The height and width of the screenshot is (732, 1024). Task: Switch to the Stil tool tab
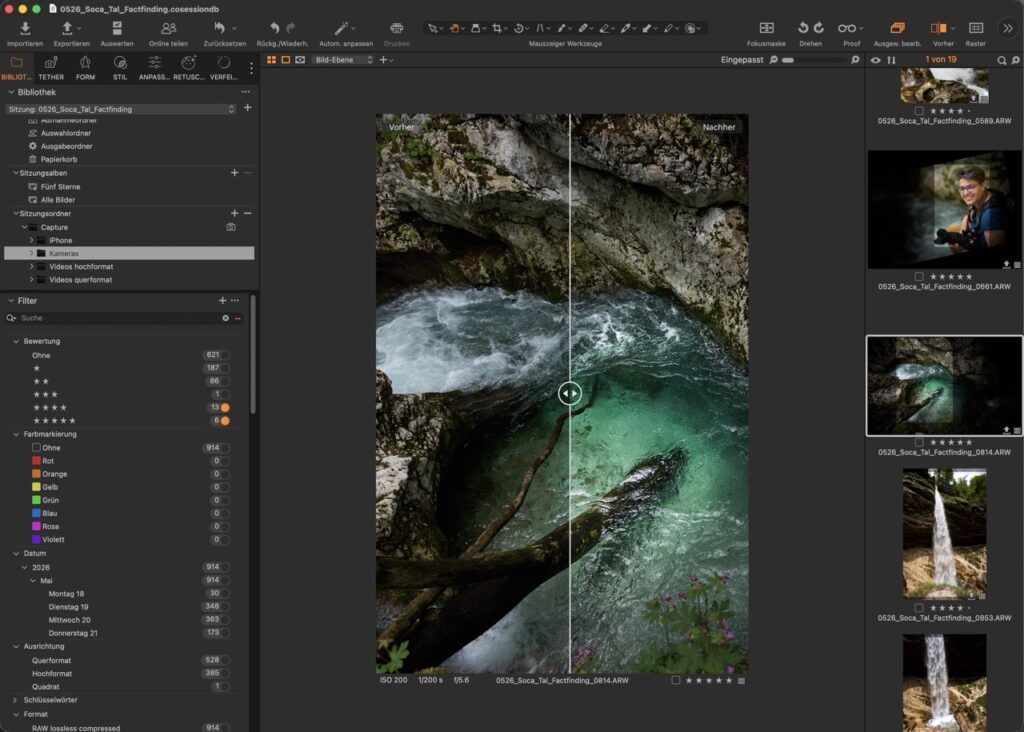[x=120, y=68]
